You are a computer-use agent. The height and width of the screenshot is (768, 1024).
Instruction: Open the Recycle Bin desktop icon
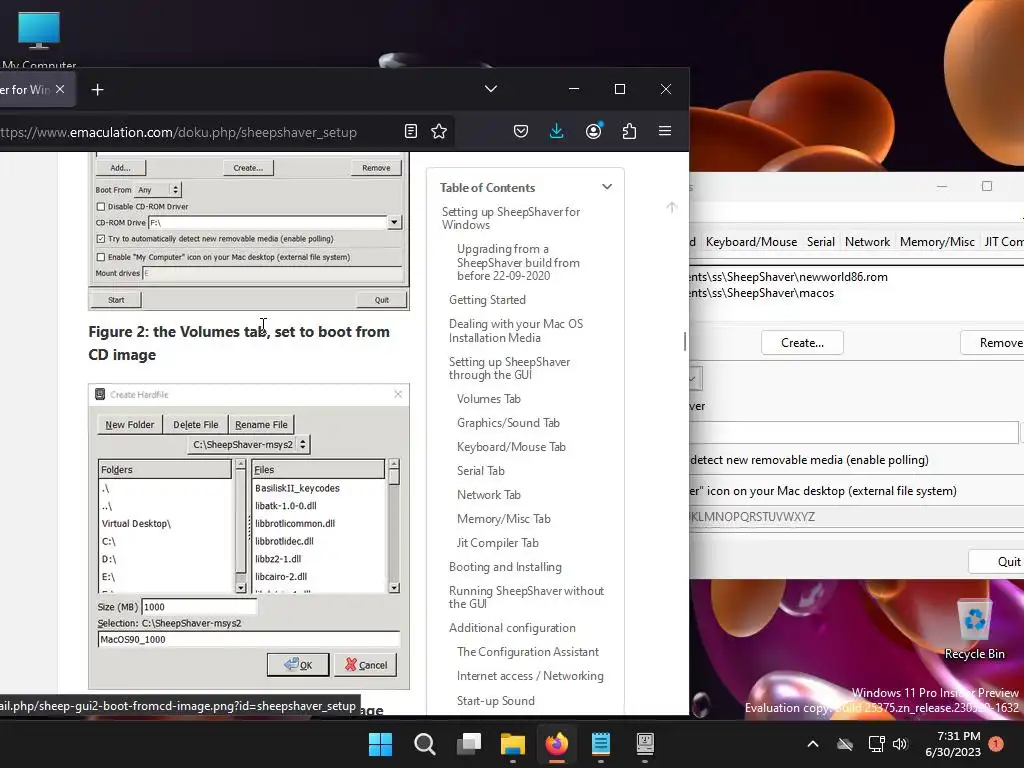(974, 630)
